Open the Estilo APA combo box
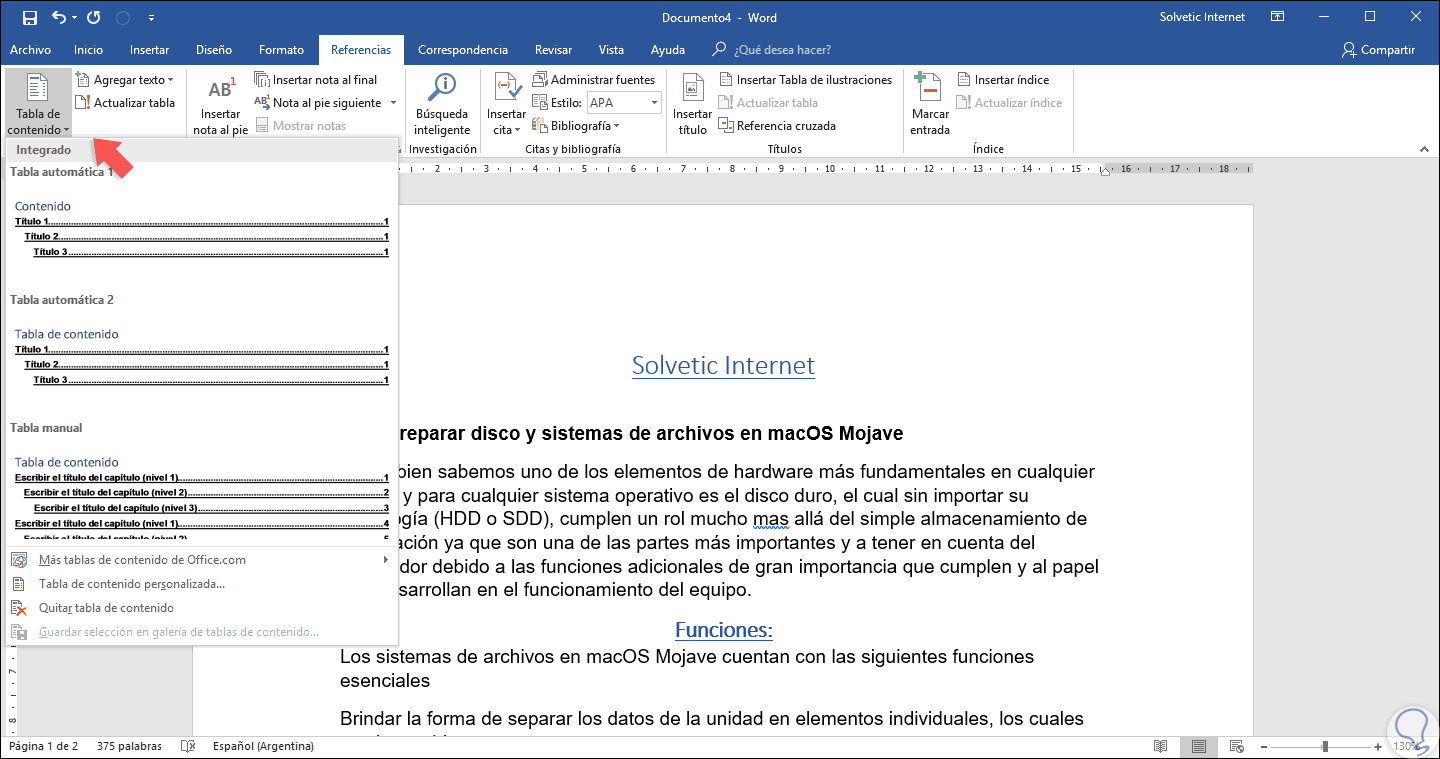 point(624,103)
